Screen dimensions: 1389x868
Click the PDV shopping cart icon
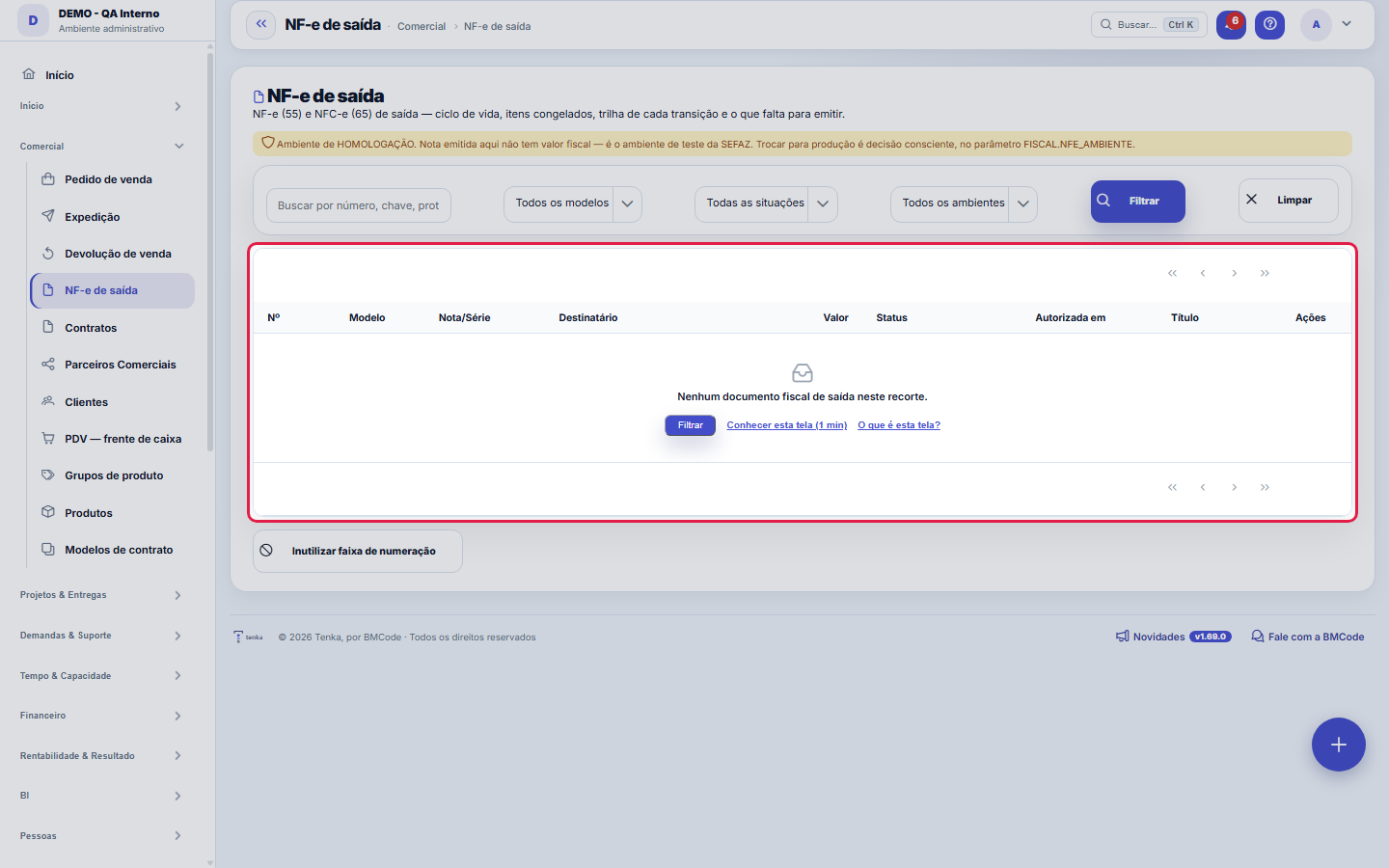(48, 439)
